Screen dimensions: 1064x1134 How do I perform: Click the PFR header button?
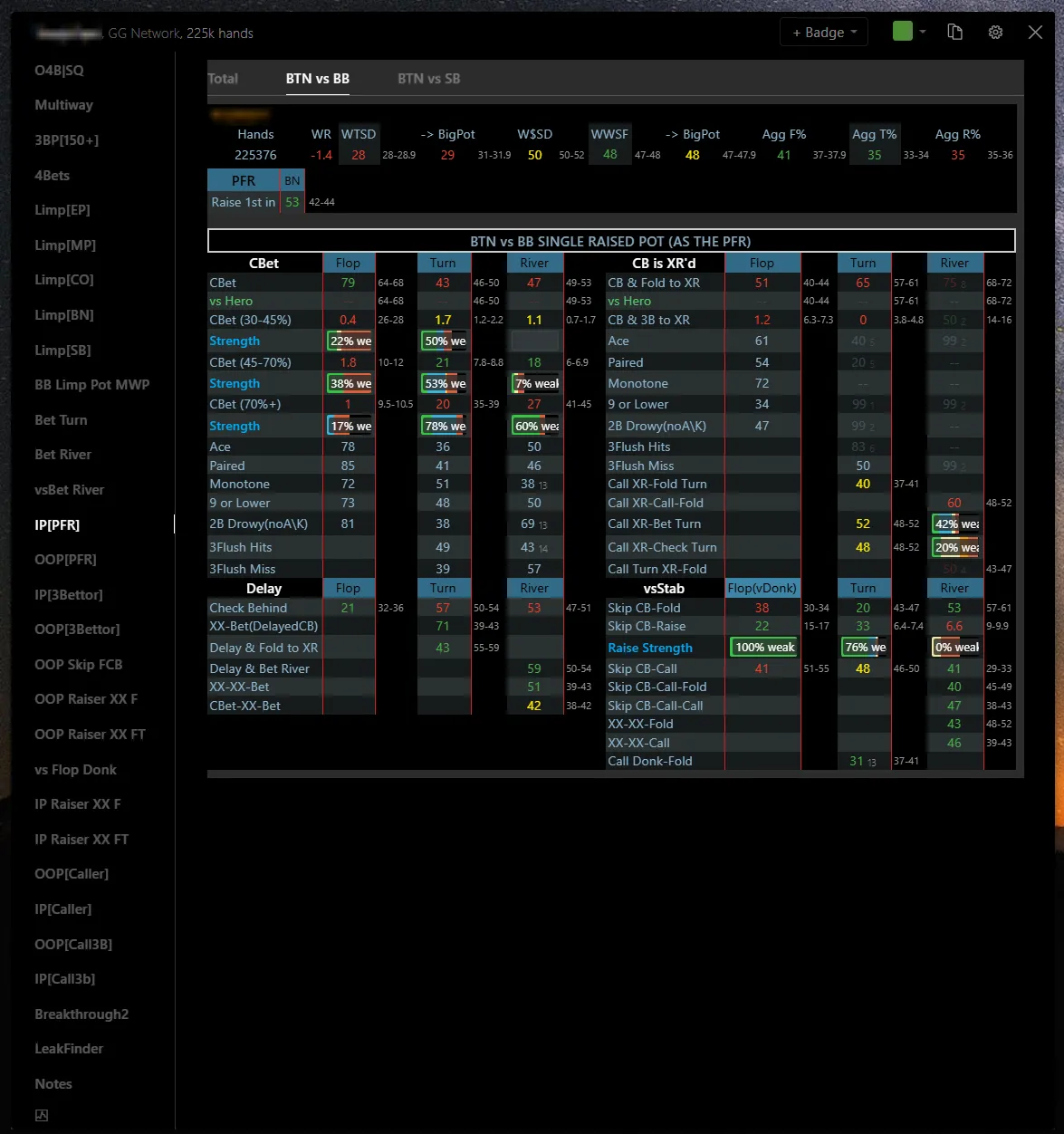coord(243,181)
